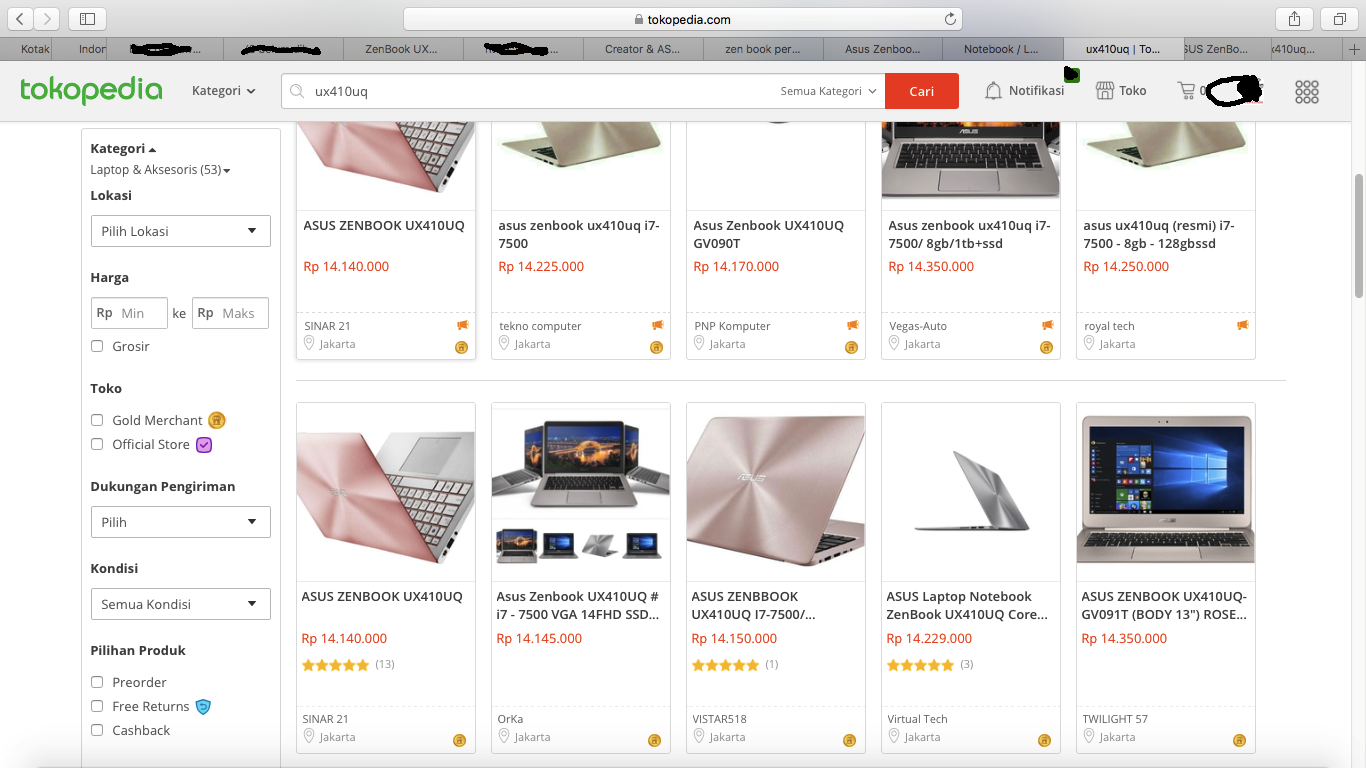1366x768 pixels.
Task: Open the Dukungan Pengiriman Pilih dropdown
Action: point(180,522)
